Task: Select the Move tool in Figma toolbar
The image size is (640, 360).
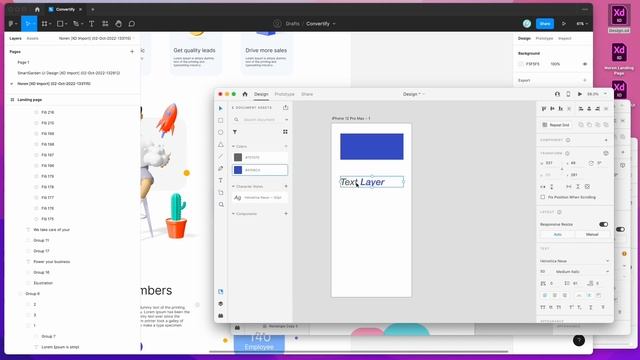Action: click(x=27, y=24)
